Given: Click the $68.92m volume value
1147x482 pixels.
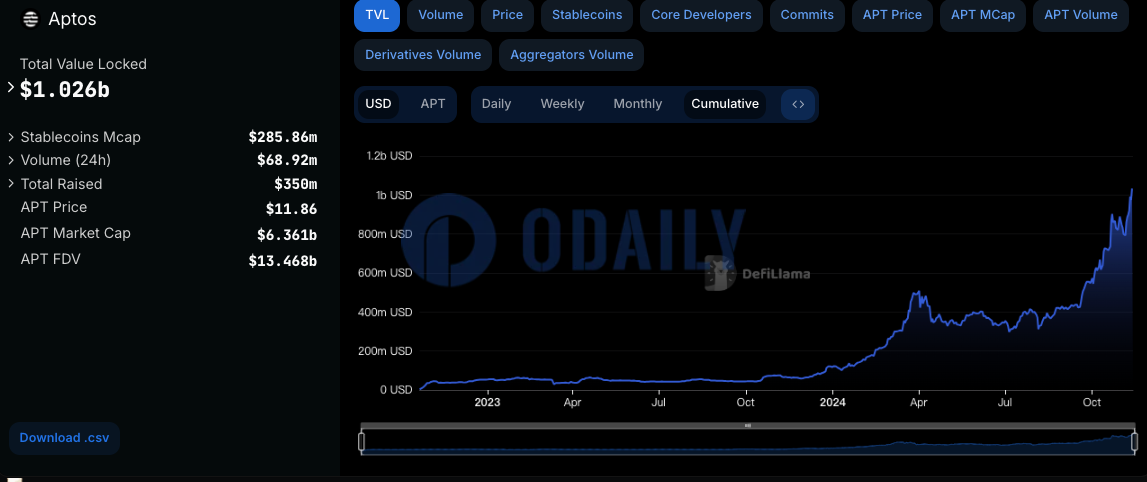Looking at the screenshot, I should pos(287,159).
